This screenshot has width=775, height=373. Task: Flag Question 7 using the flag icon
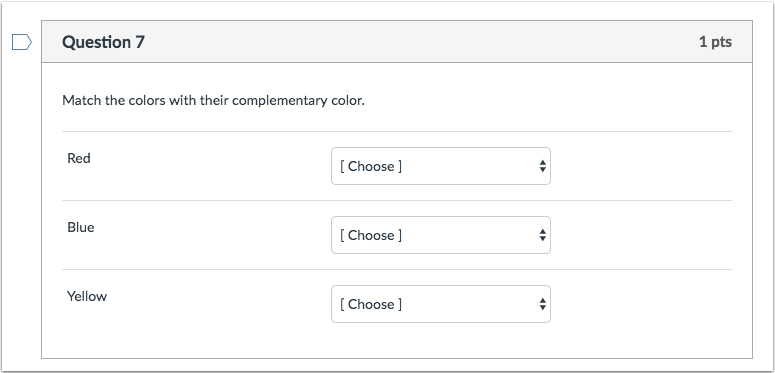[22, 42]
